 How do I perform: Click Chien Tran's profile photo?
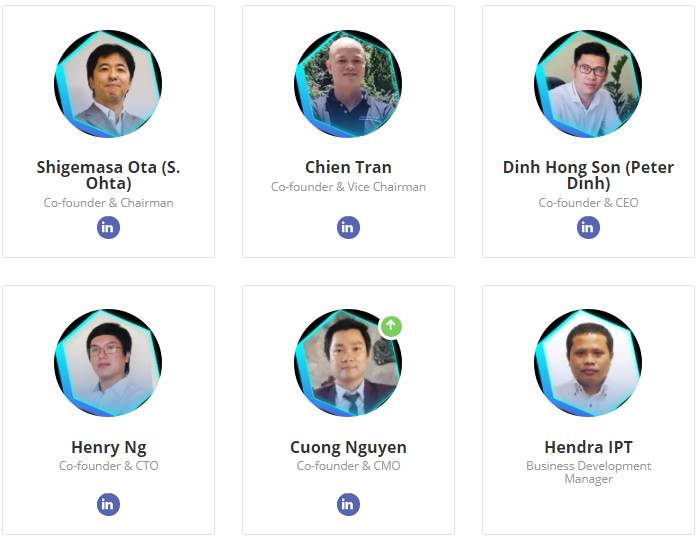348,84
